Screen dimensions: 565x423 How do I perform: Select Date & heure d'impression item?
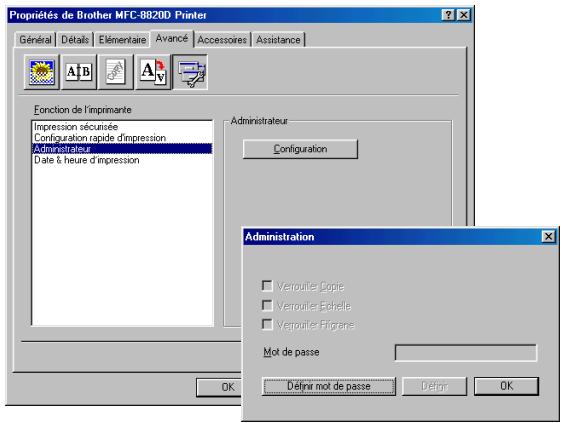(x=122, y=160)
